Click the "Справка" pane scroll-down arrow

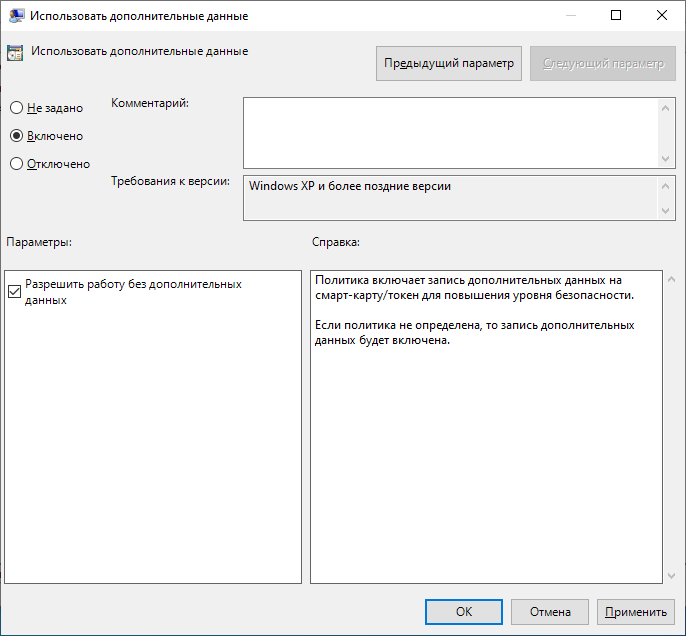coord(670,575)
